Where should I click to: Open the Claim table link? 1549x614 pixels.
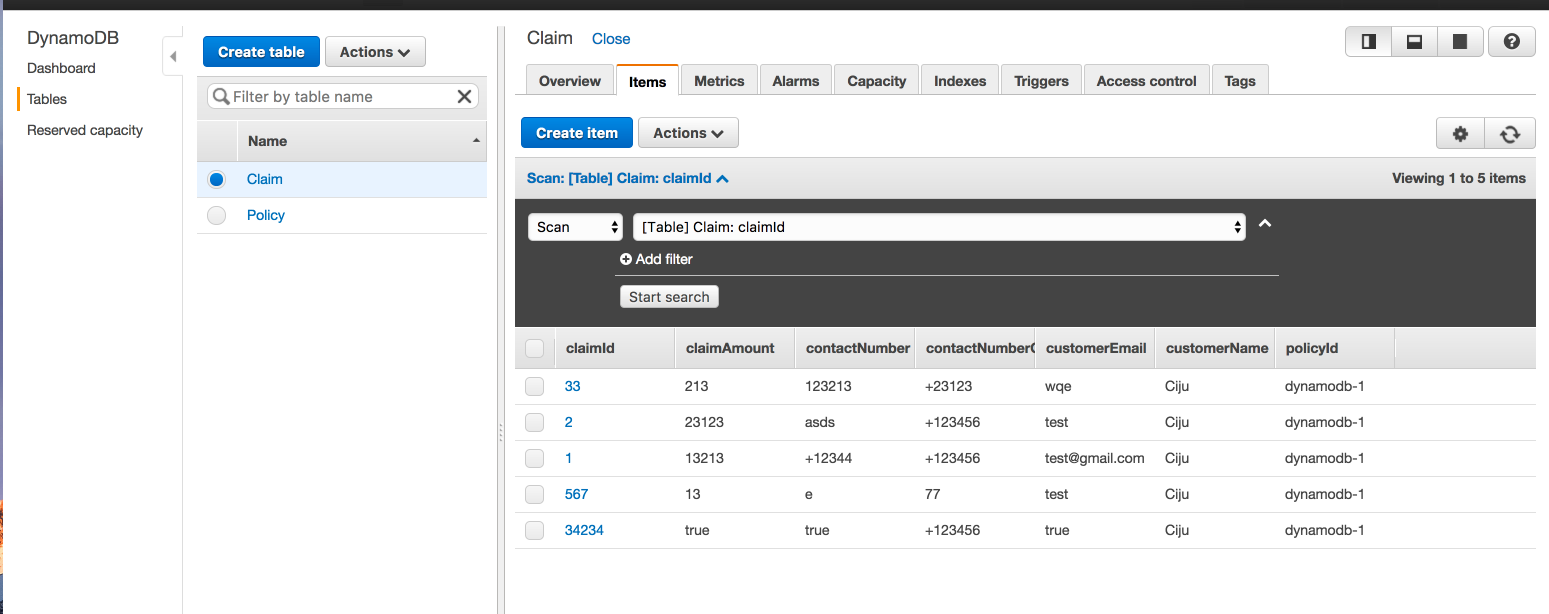(265, 179)
